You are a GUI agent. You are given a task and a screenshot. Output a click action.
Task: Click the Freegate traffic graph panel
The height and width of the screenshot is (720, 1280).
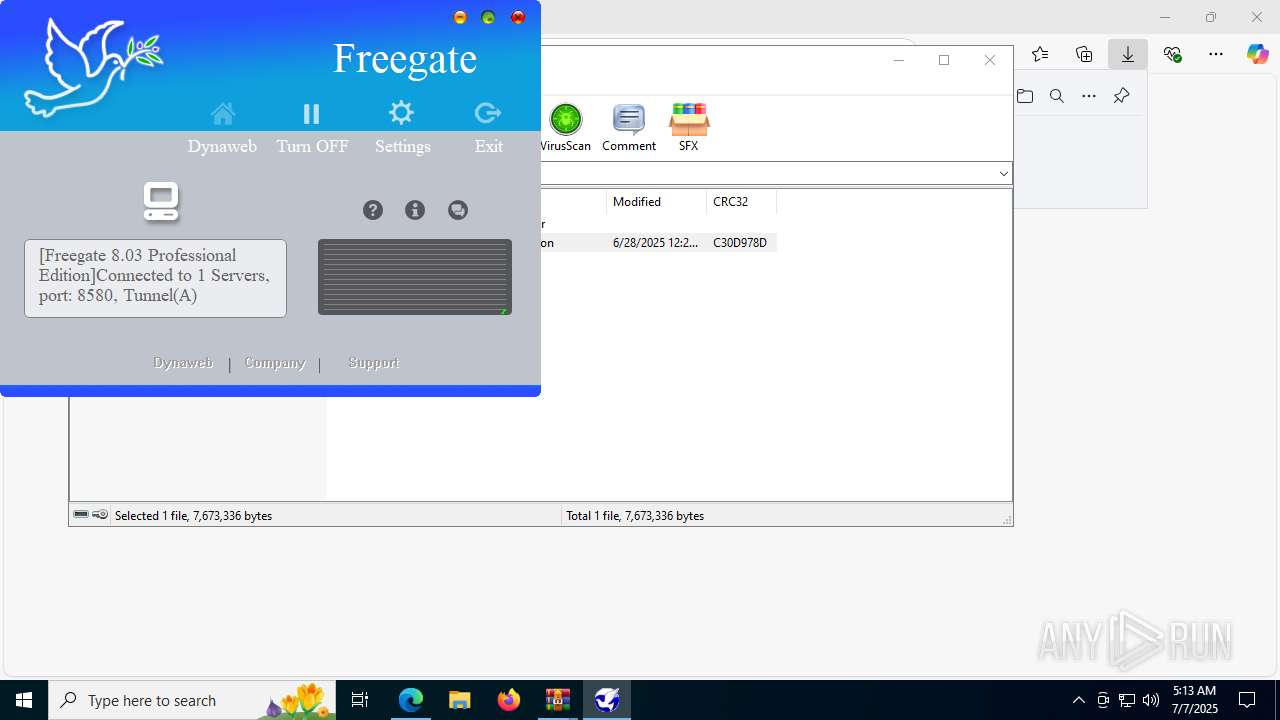[415, 277]
